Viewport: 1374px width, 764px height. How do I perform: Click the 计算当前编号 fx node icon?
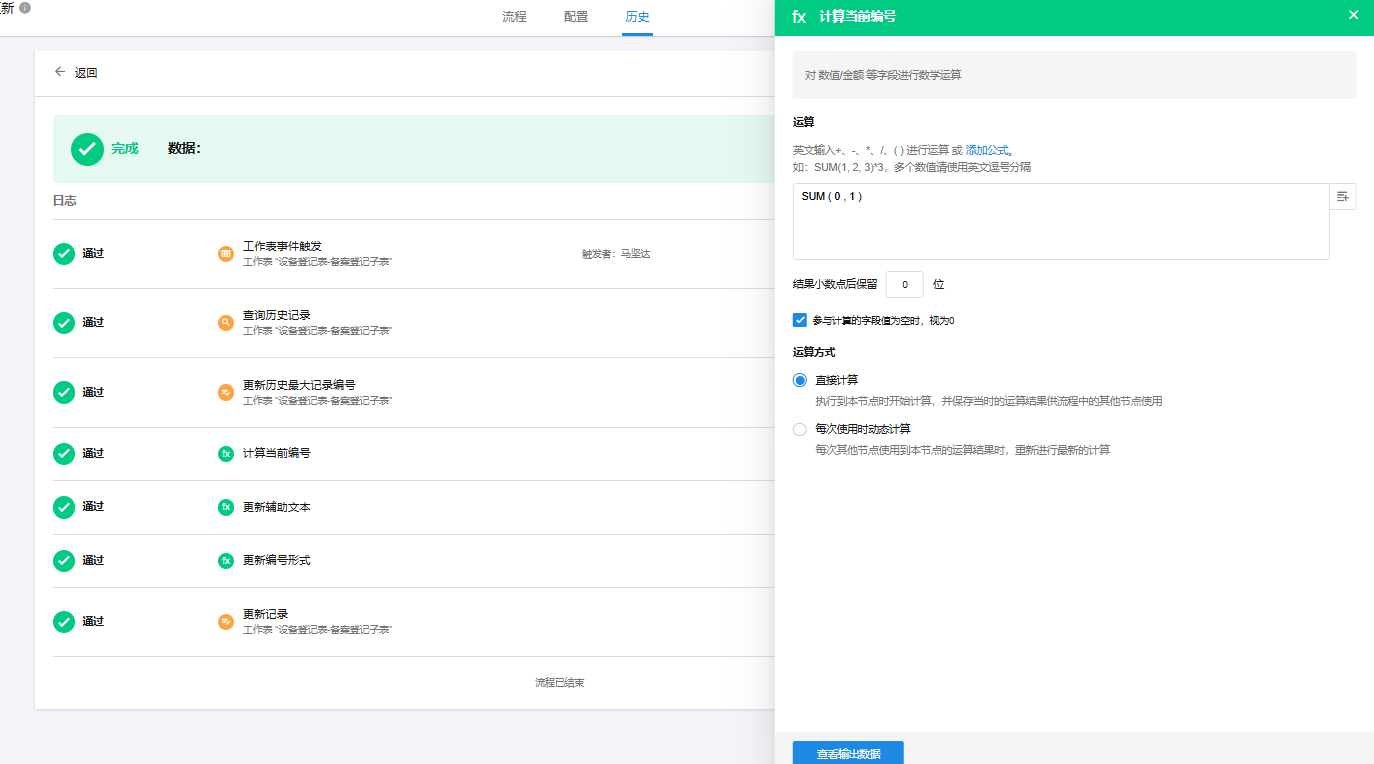pos(226,454)
